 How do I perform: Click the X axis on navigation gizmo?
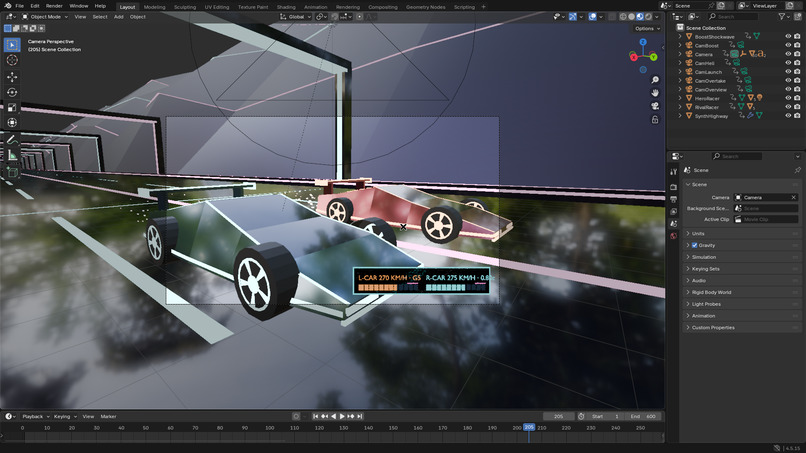coord(634,57)
